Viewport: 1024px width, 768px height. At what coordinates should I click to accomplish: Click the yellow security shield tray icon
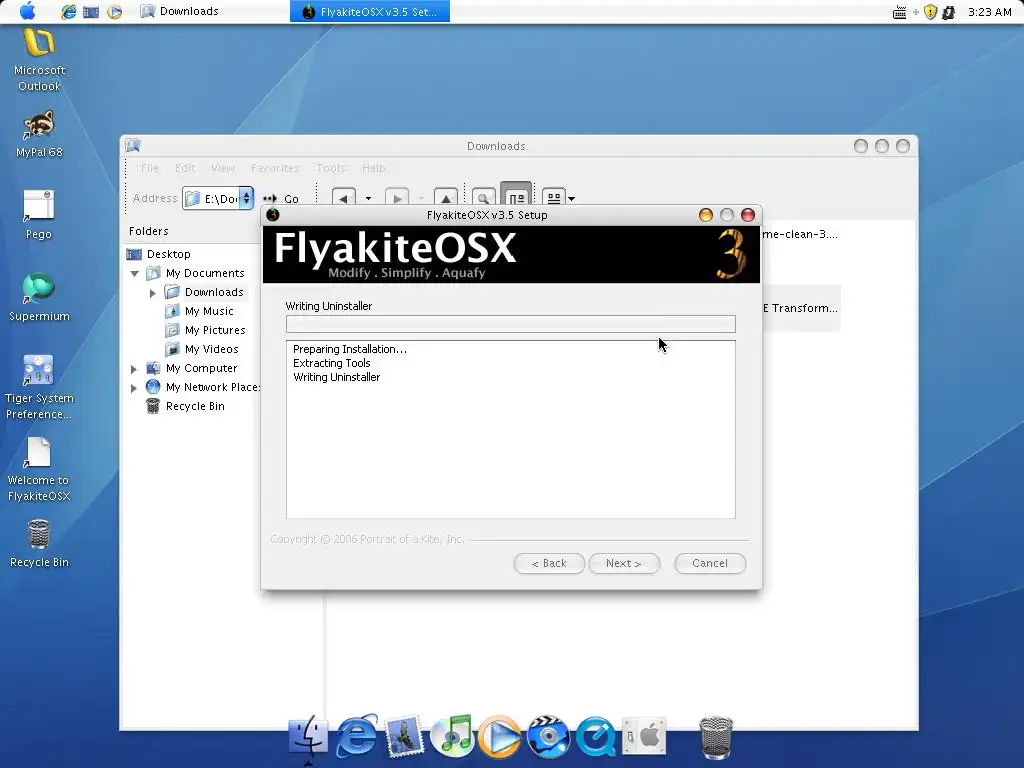pyautogui.click(x=931, y=12)
